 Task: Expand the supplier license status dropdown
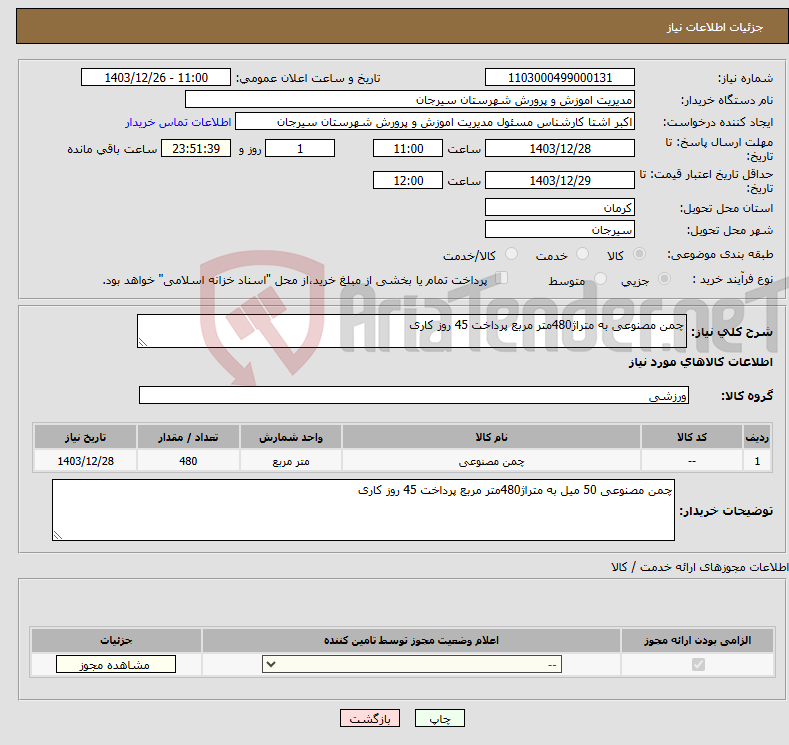[x=412, y=665]
